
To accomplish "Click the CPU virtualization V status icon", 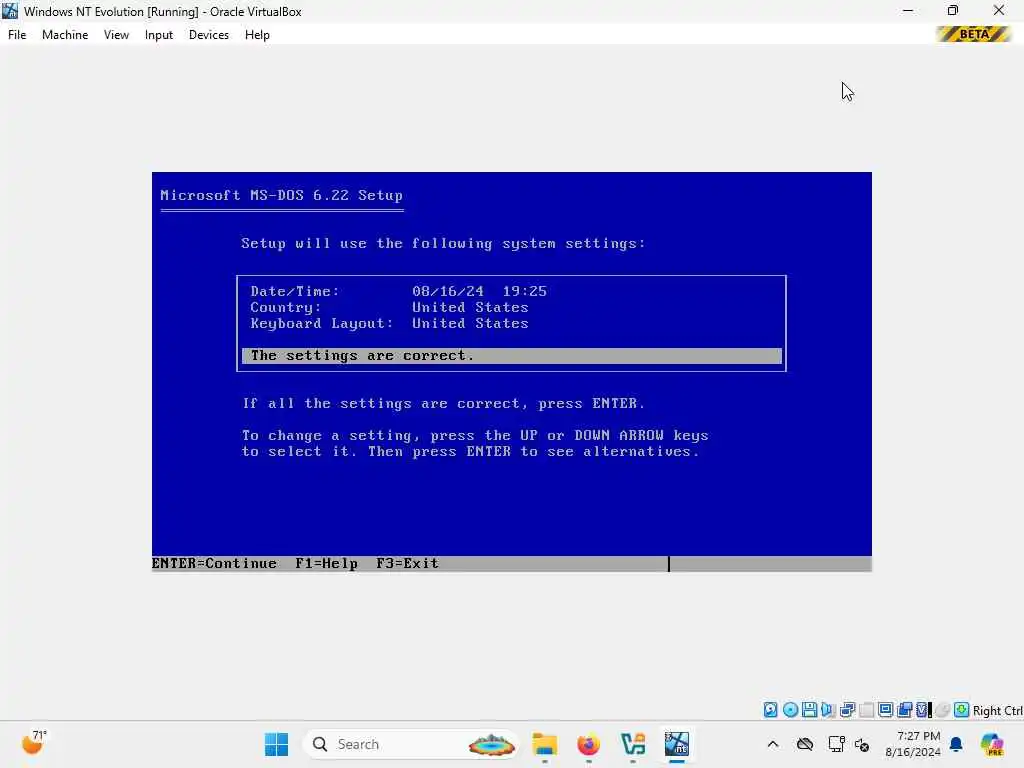I will coord(923,710).
